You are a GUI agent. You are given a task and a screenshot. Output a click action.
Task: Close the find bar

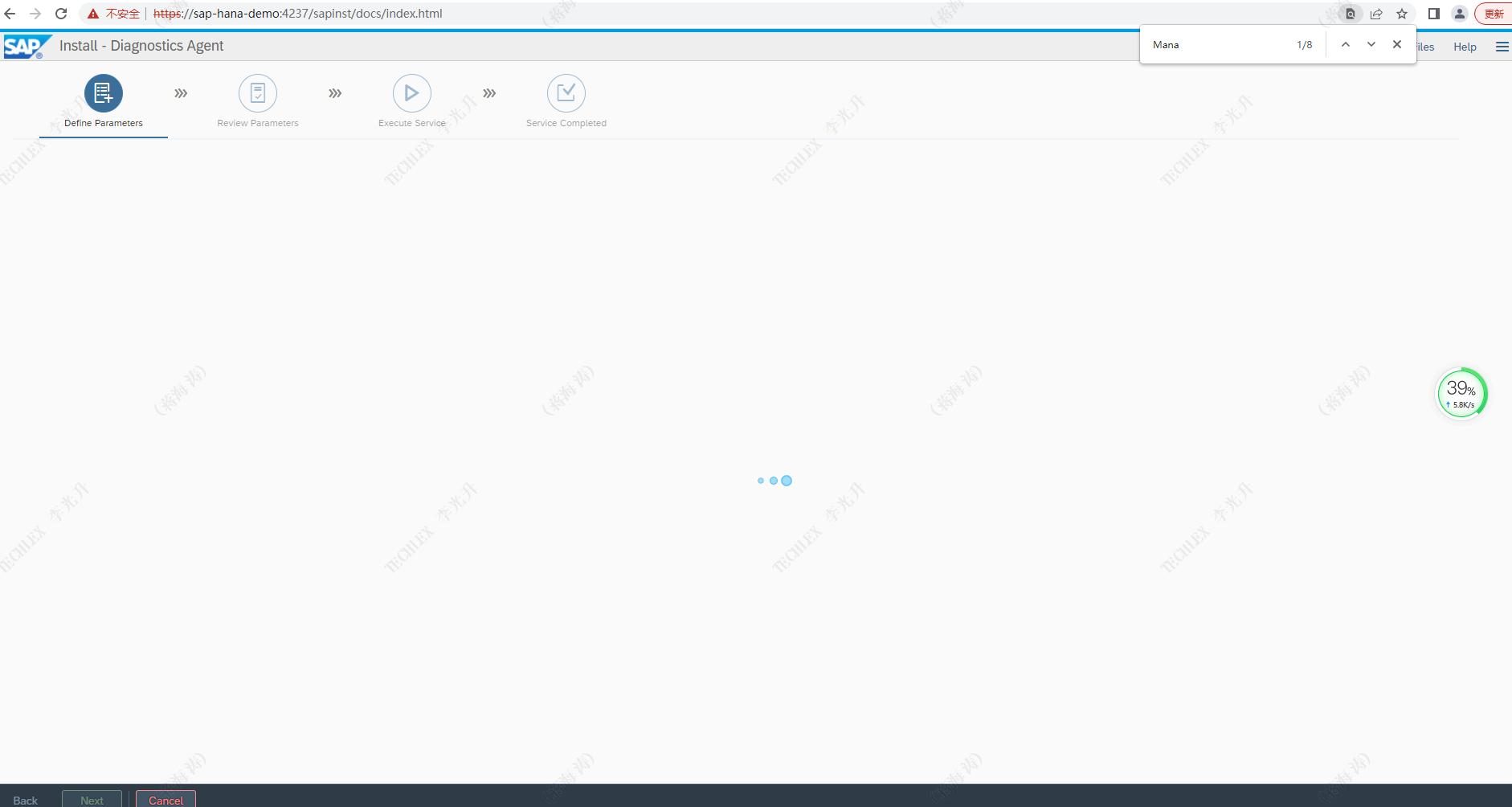click(x=1397, y=45)
